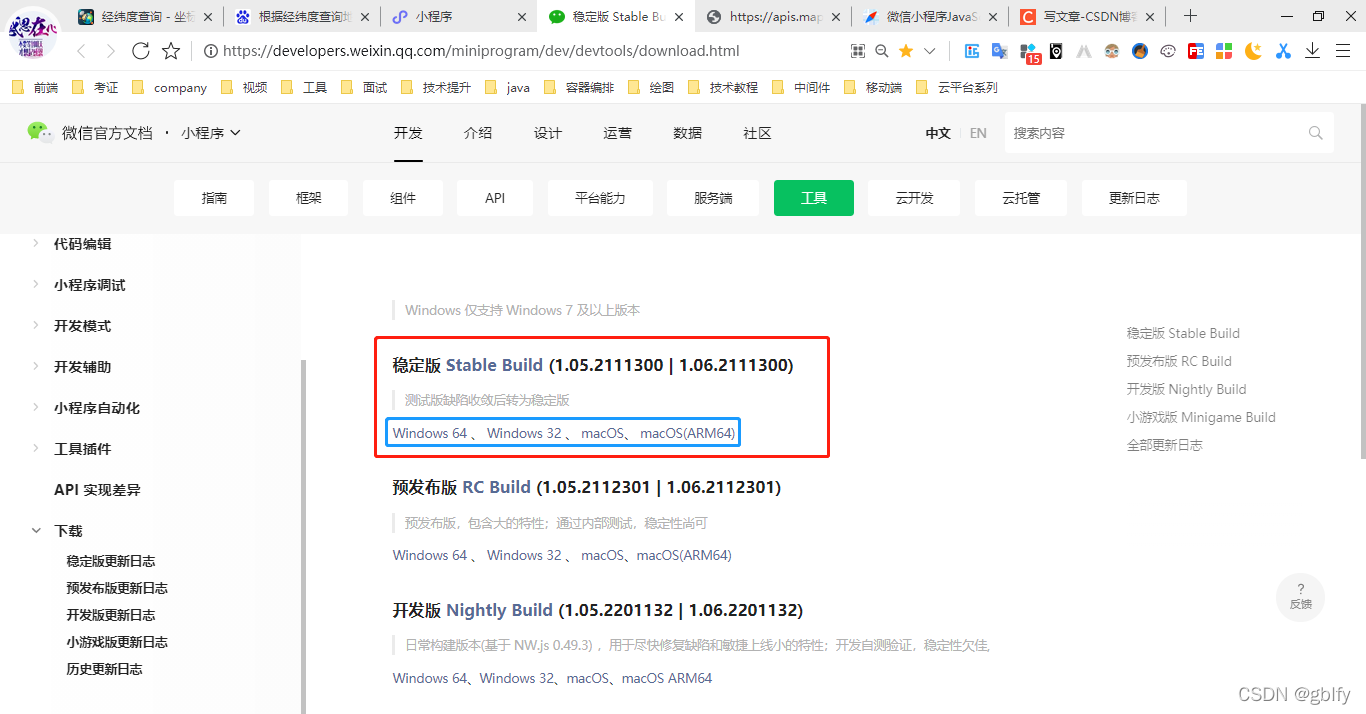Click the 搜索内容 search input
This screenshot has height=714, width=1366.
1155,133
